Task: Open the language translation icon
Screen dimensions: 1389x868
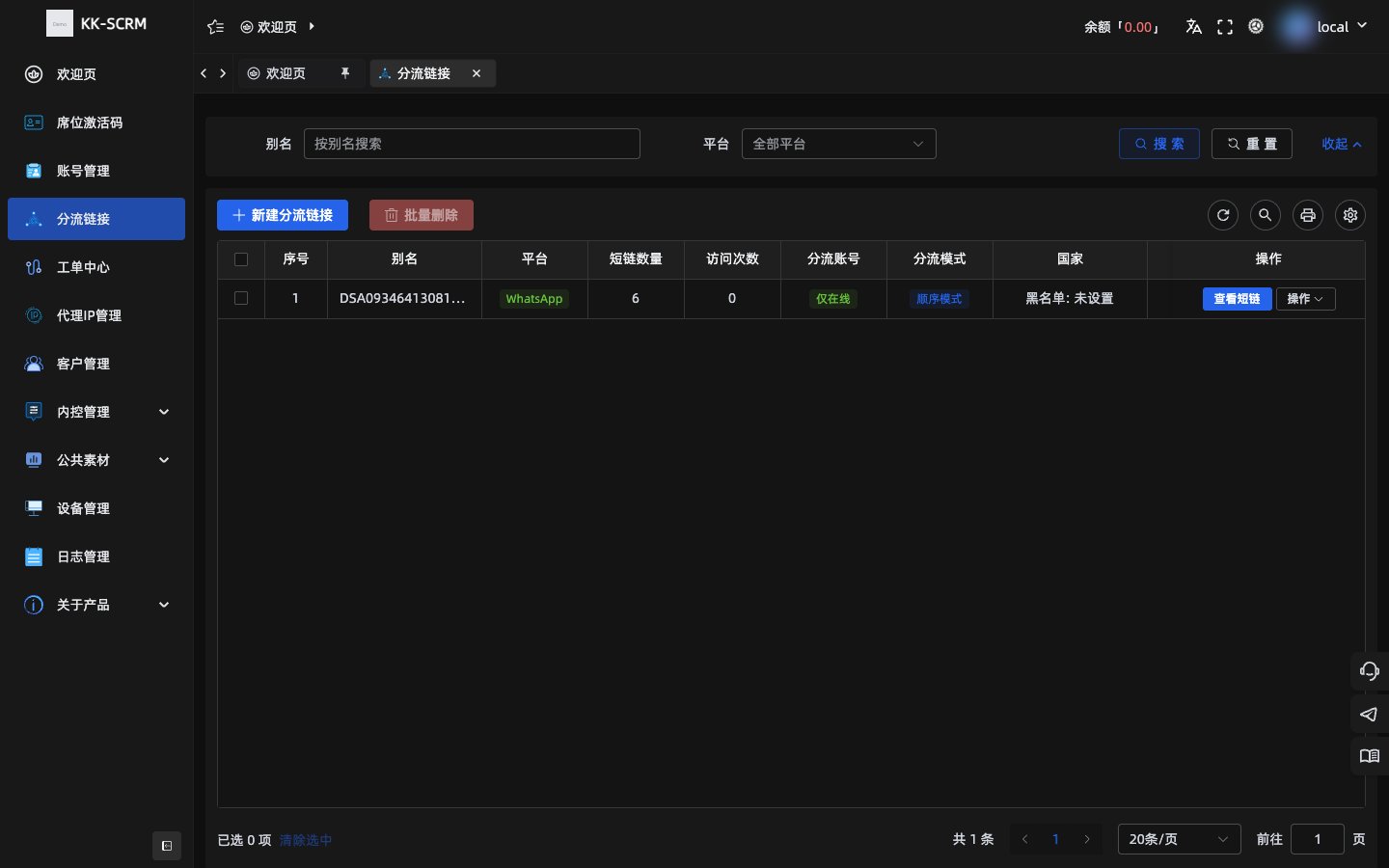Action: pos(1193,27)
